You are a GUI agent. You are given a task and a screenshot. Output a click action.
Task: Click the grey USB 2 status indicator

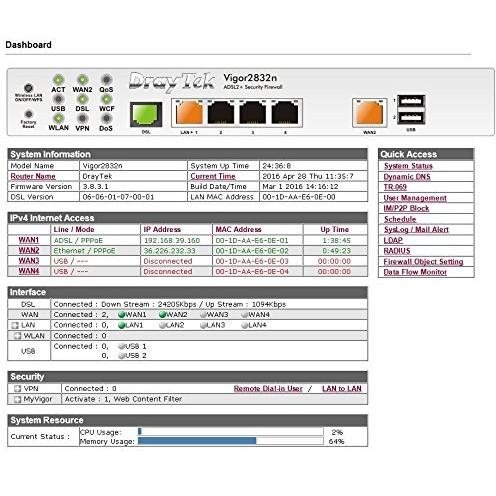tap(121, 356)
